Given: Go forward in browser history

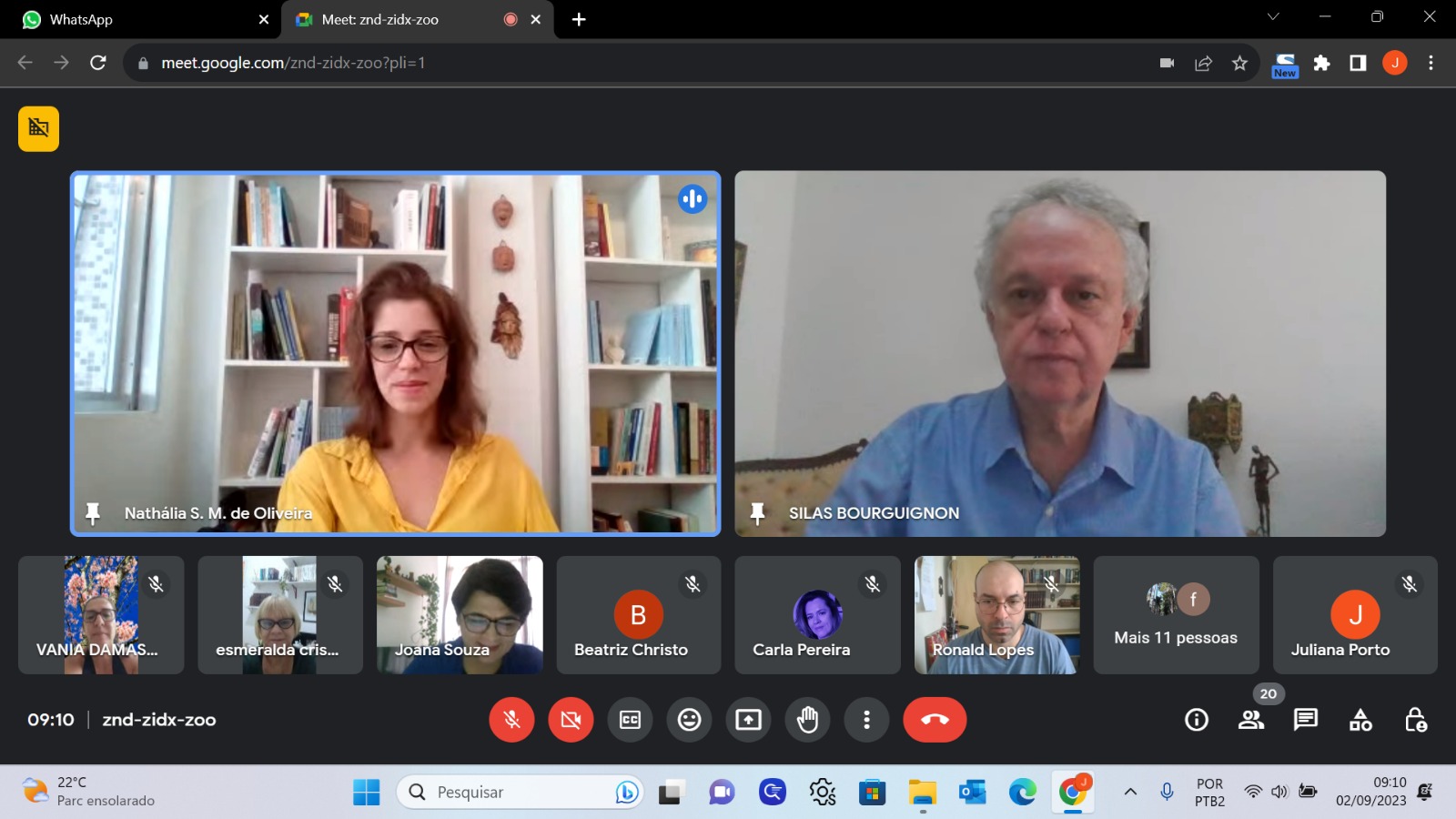Looking at the screenshot, I should [61, 63].
